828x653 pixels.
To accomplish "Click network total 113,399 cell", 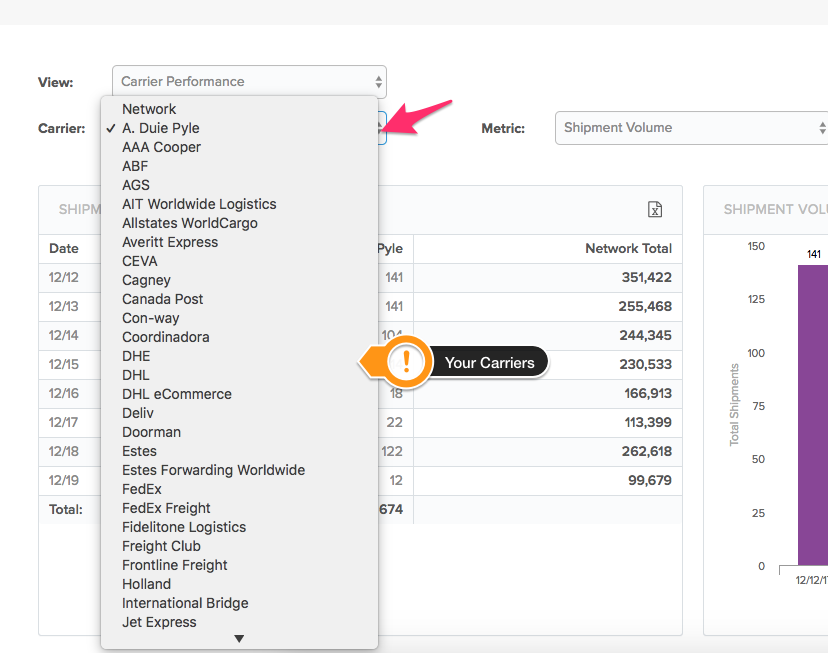I will click(548, 422).
